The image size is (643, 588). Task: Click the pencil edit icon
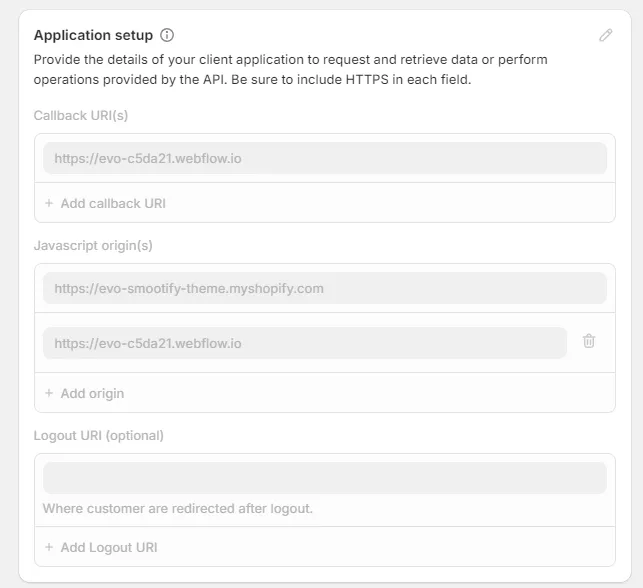[605, 35]
